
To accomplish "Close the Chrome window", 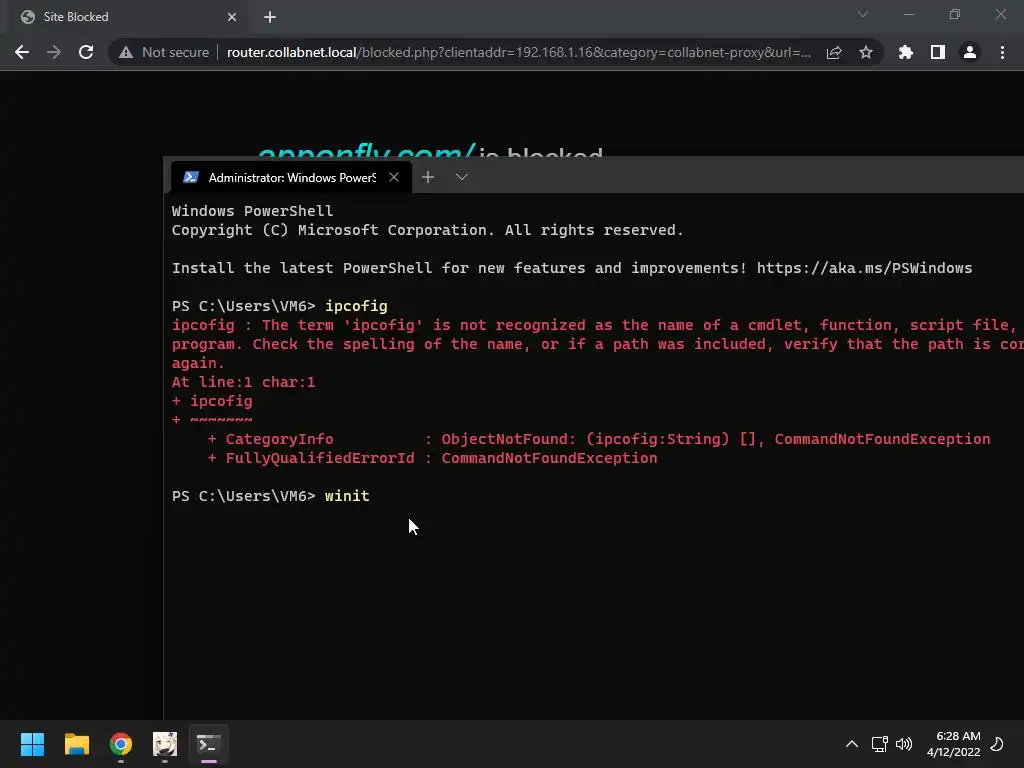I will click(1000, 14).
